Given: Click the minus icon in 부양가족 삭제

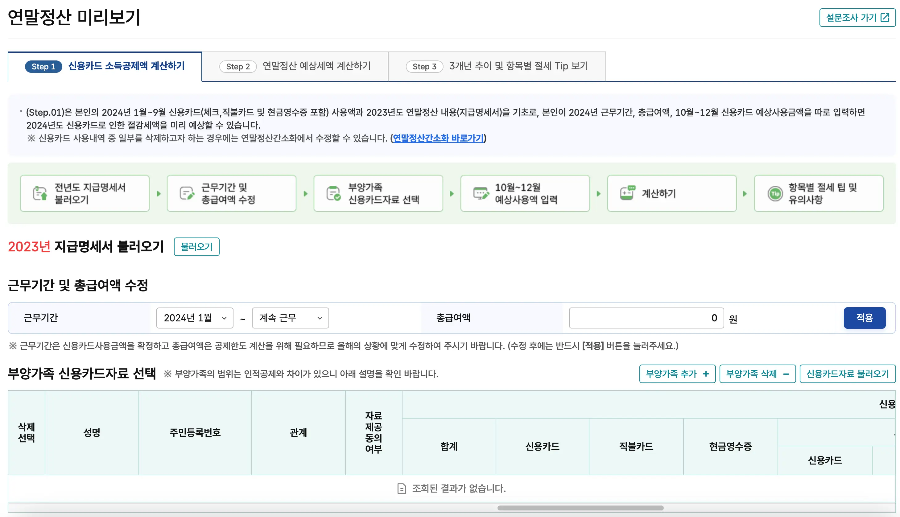Looking at the screenshot, I should [786, 374].
